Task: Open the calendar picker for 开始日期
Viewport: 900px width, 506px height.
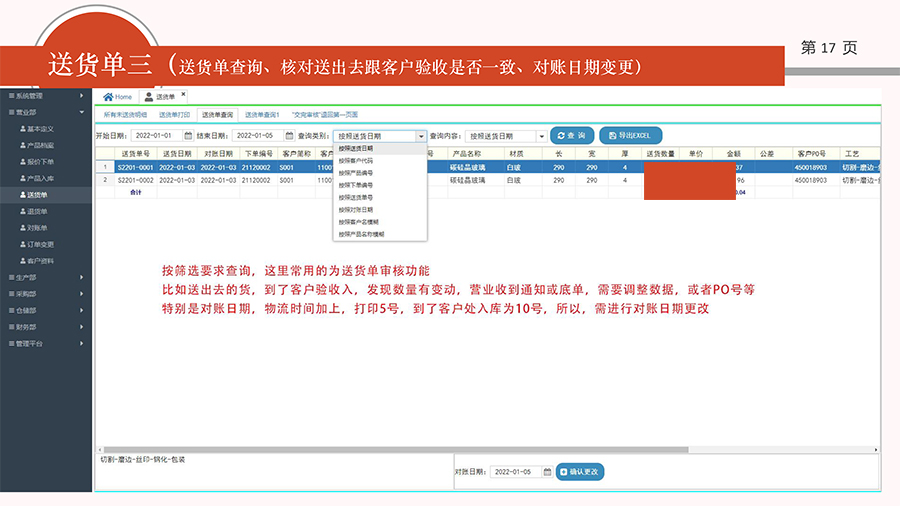Action: [x=188, y=136]
